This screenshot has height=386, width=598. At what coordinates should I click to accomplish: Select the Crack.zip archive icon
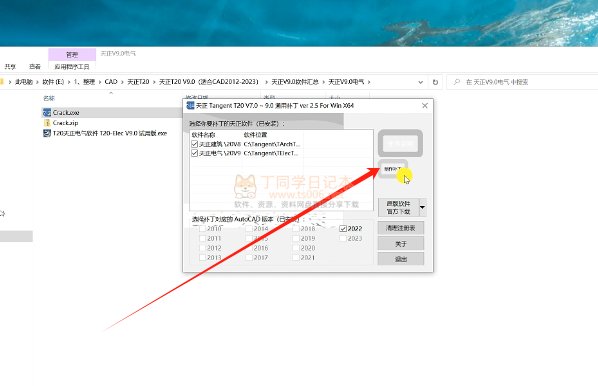click(x=47, y=123)
